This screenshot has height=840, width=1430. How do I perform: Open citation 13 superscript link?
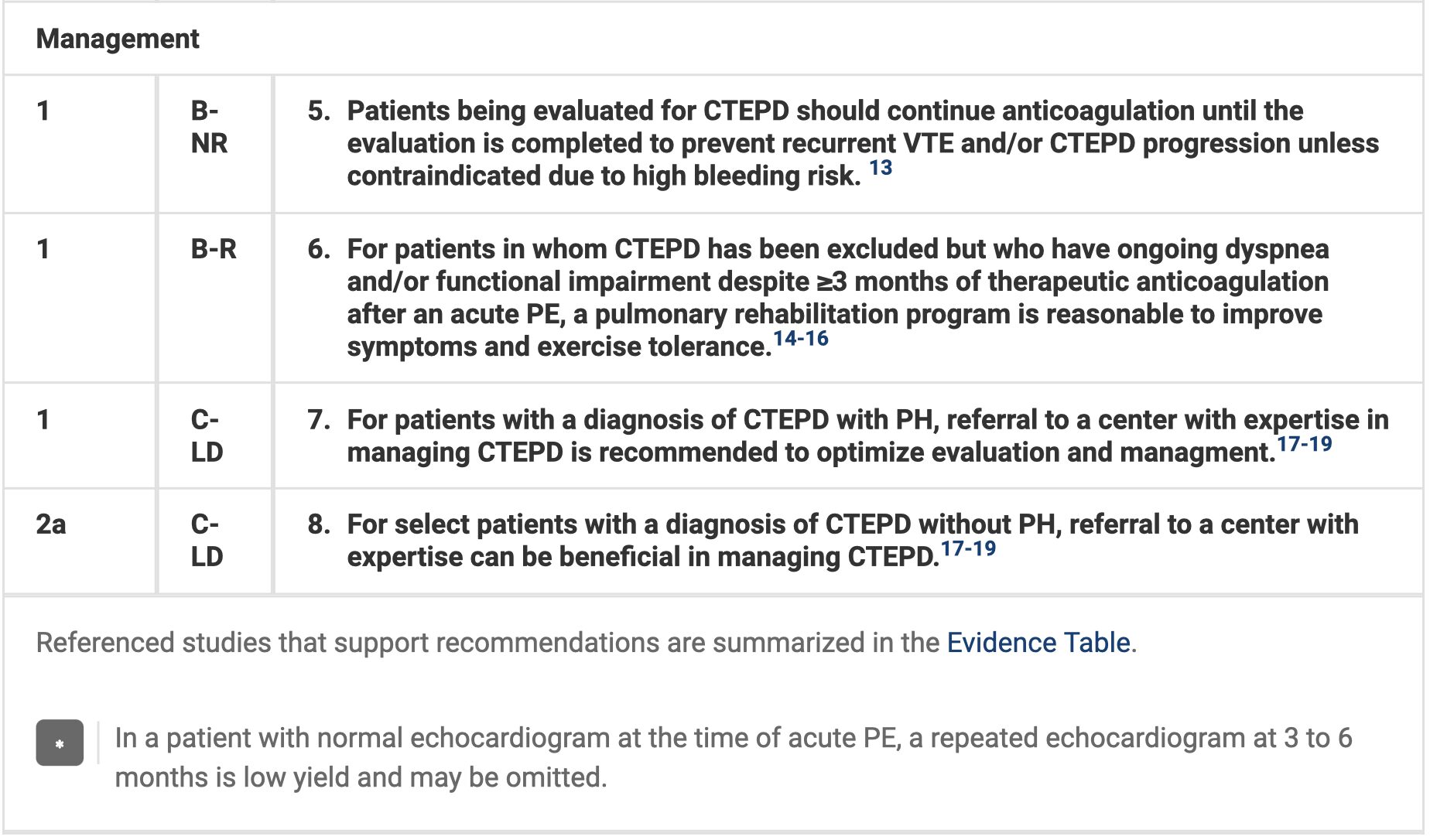(880, 168)
